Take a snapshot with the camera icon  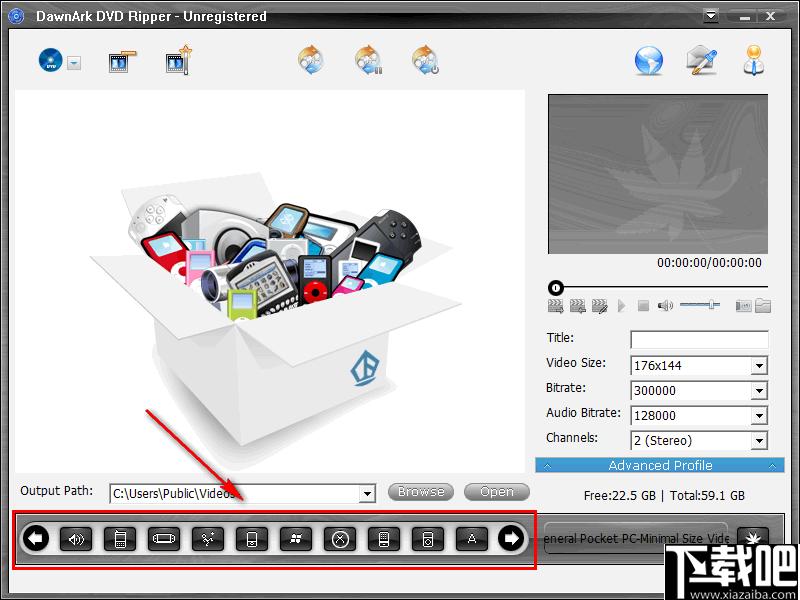tap(743, 306)
